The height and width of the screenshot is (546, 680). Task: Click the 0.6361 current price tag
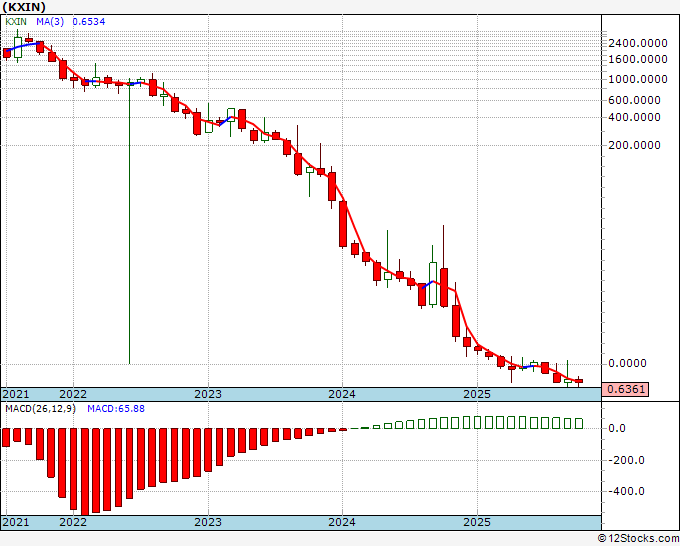(x=625, y=389)
